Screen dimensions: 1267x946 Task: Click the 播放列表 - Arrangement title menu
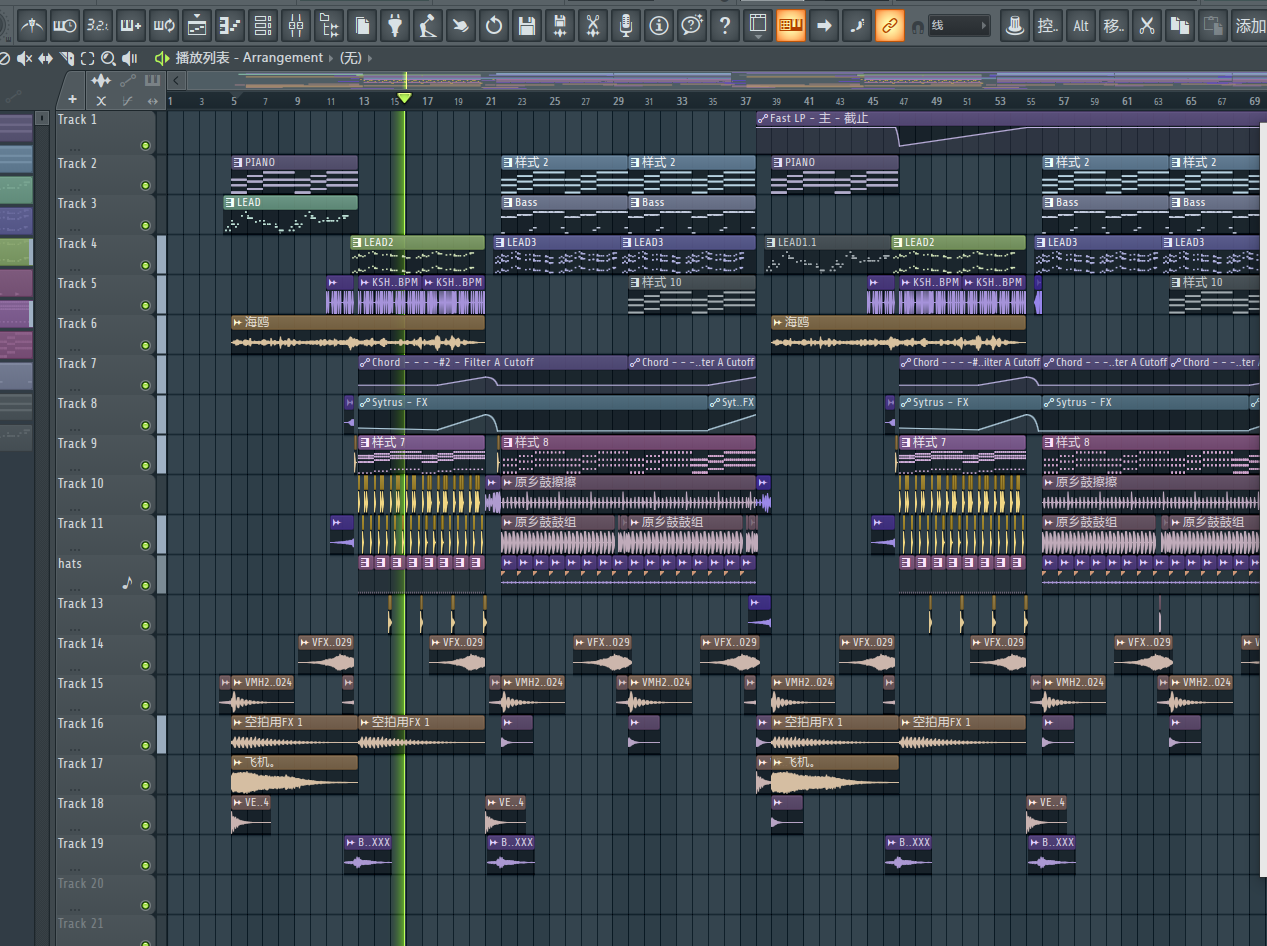tap(249, 58)
